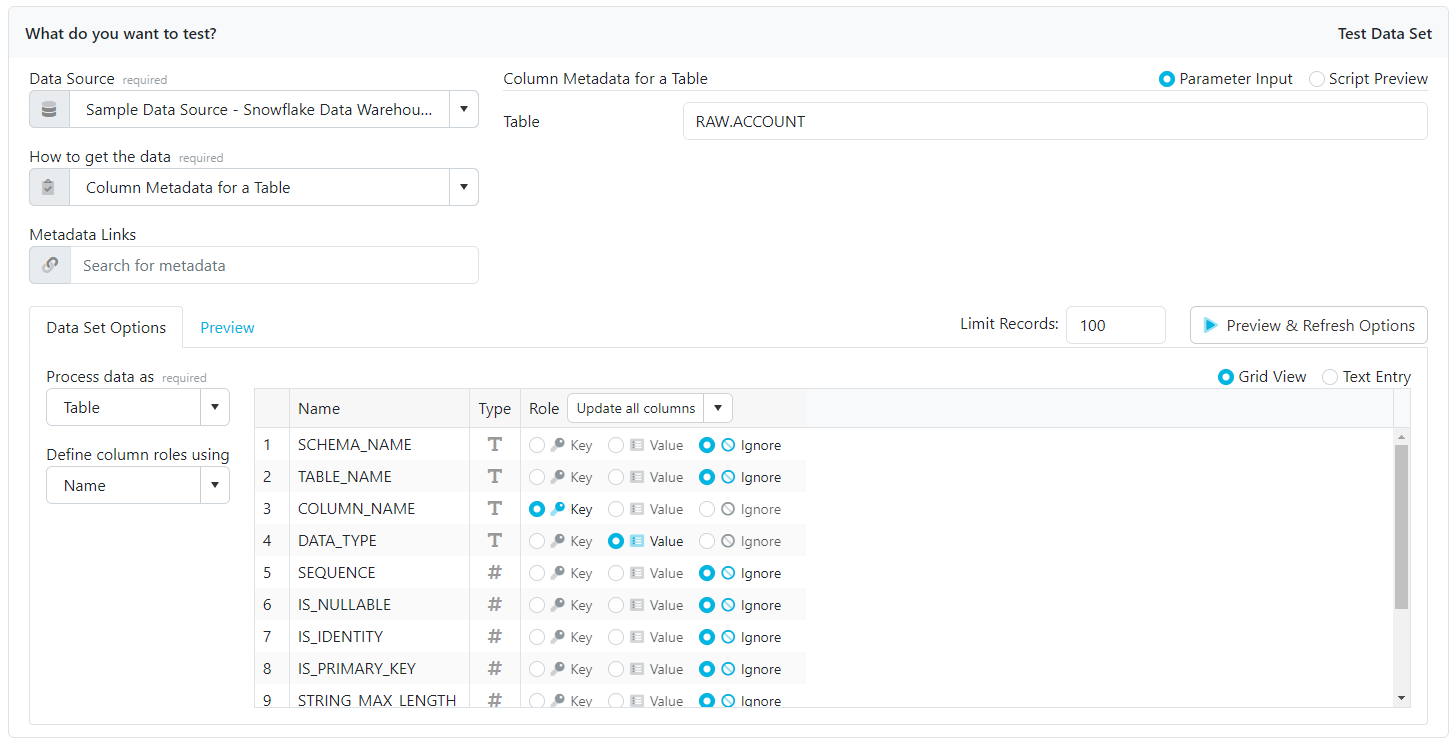
Task: Set IS_IDENTITY role to Key
Action: (537, 637)
